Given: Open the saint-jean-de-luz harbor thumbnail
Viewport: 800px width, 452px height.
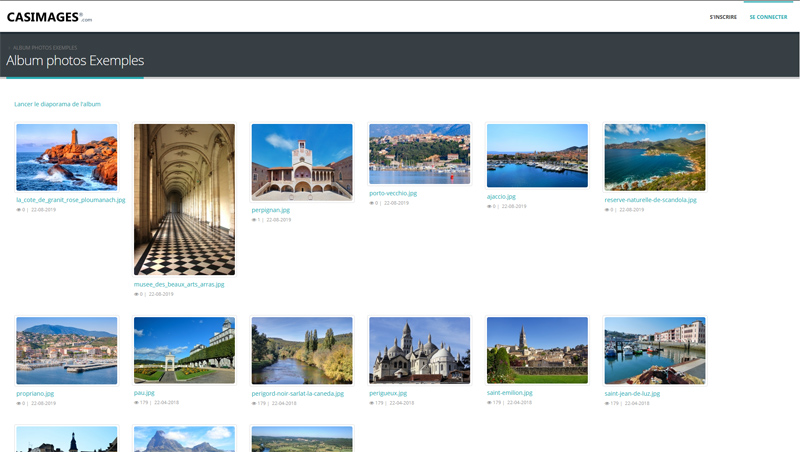Looking at the screenshot, I should (654, 350).
